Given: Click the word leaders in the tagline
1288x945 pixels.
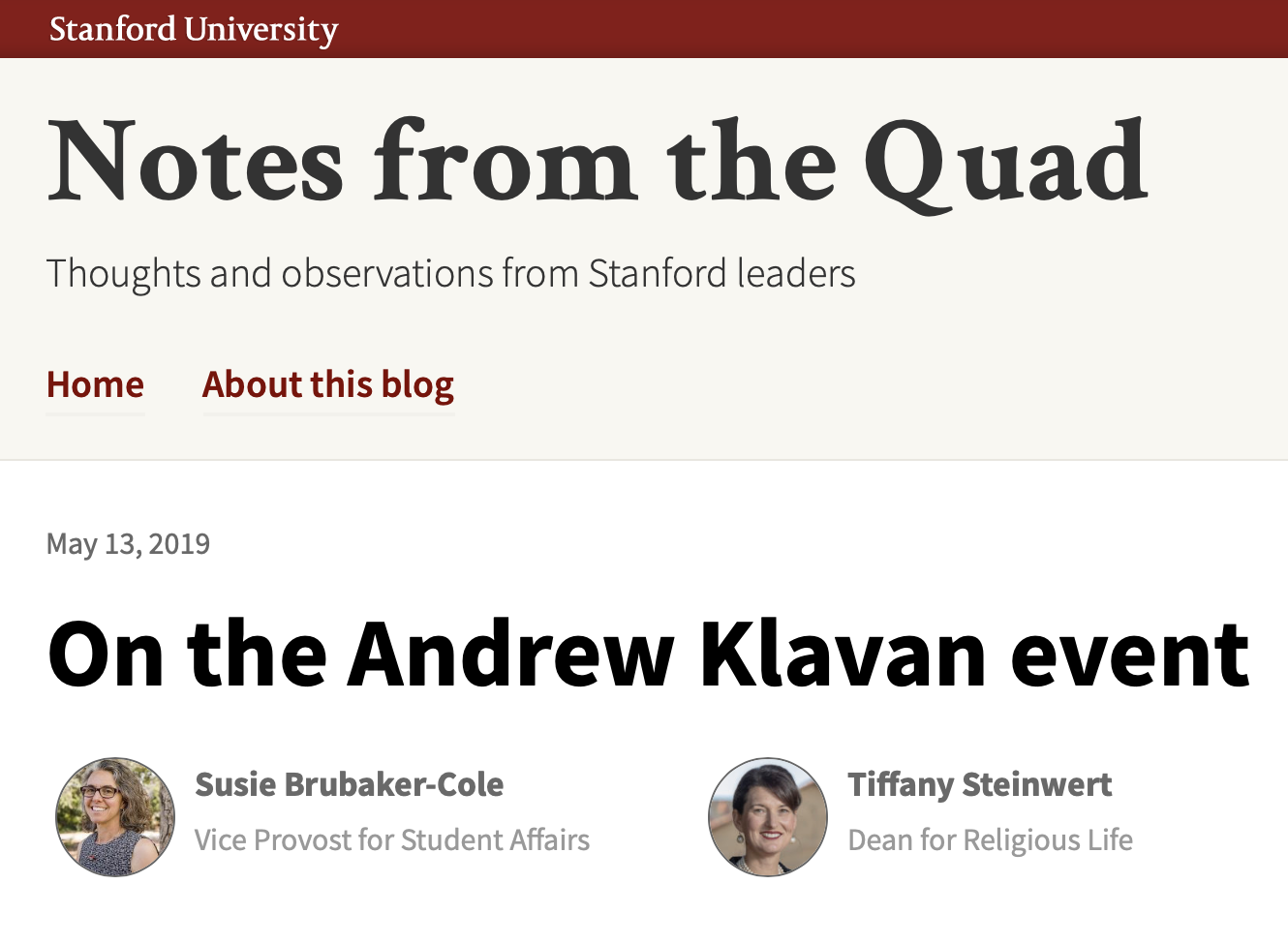Looking at the screenshot, I should coord(796,274).
